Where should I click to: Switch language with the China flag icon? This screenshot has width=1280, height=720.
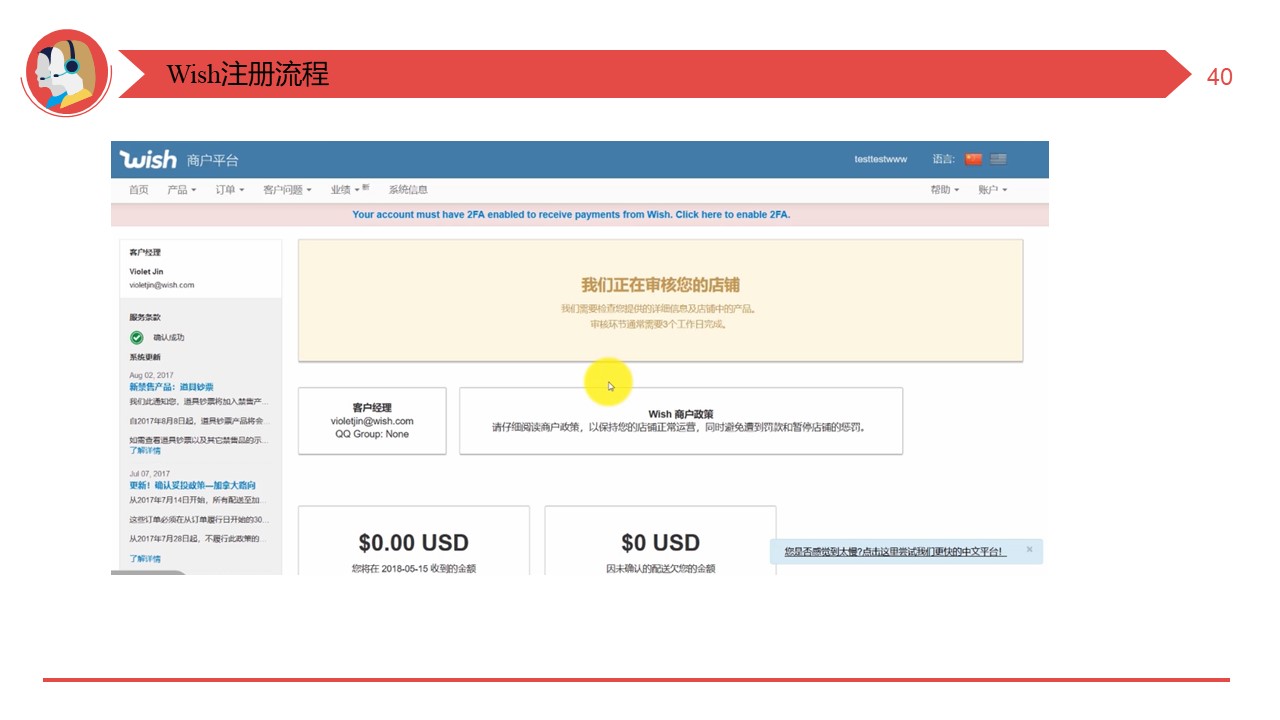[973, 159]
